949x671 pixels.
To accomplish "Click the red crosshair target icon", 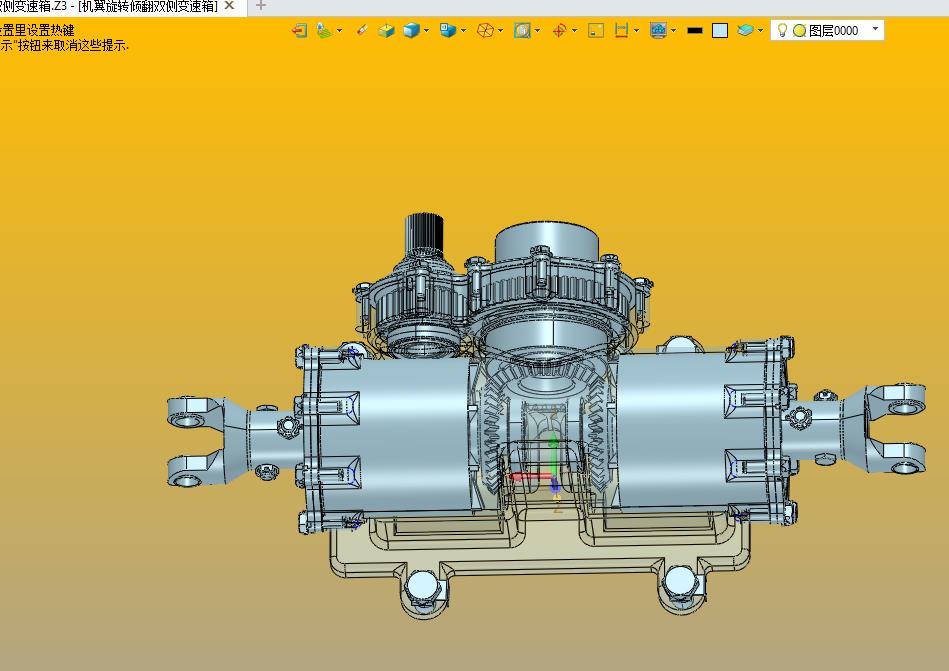I will click(x=559, y=31).
